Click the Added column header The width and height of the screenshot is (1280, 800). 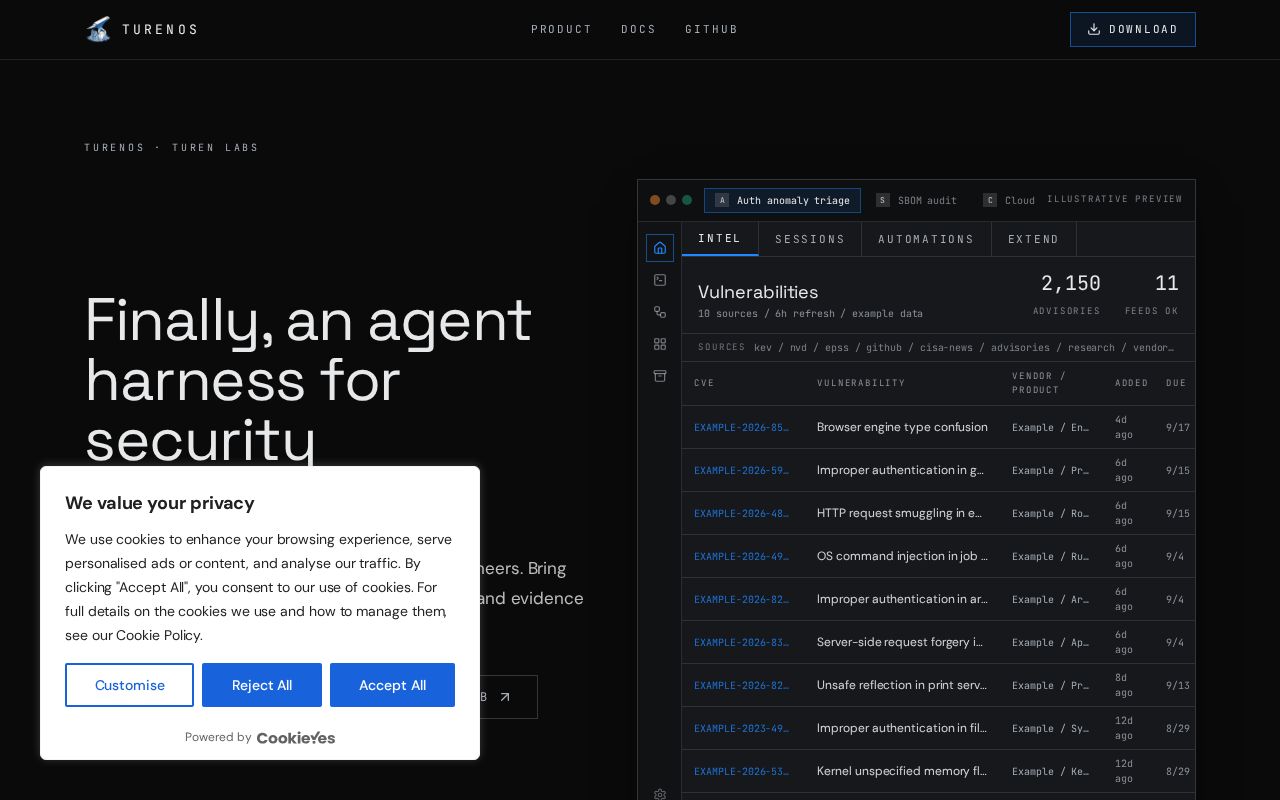(x=1132, y=383)
